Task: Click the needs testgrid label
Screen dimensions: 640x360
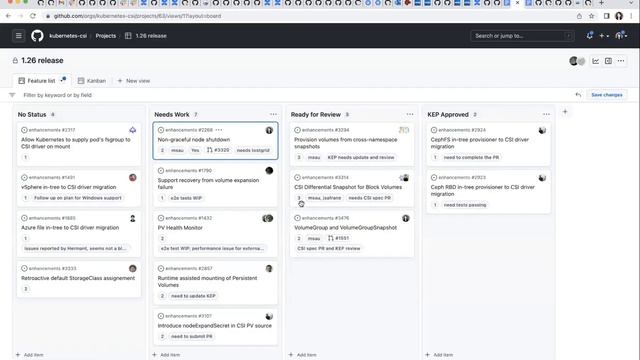Action: pos(253,150)
